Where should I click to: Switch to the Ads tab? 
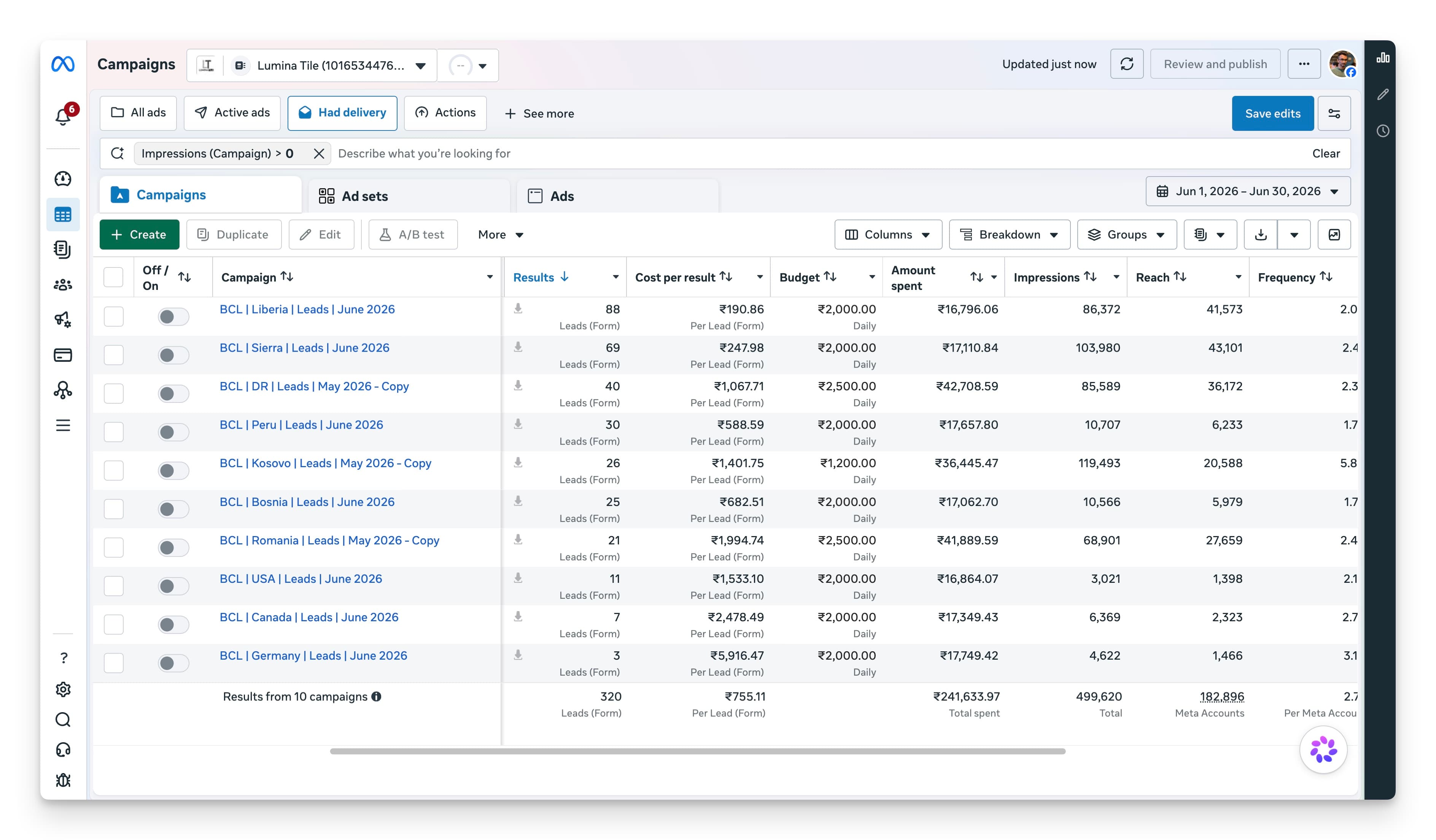[x=618, y=196]
